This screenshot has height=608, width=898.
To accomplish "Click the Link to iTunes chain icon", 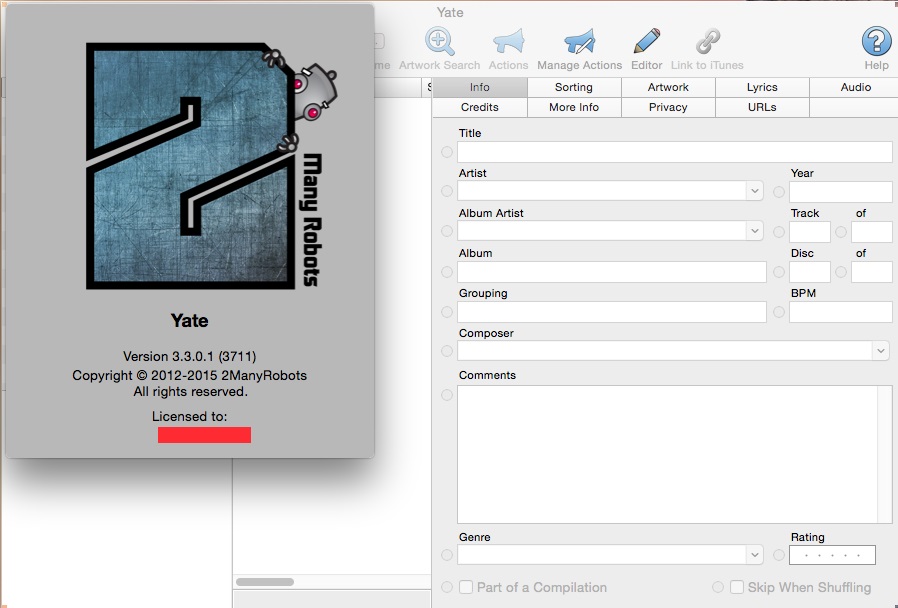I will (707, 42).
